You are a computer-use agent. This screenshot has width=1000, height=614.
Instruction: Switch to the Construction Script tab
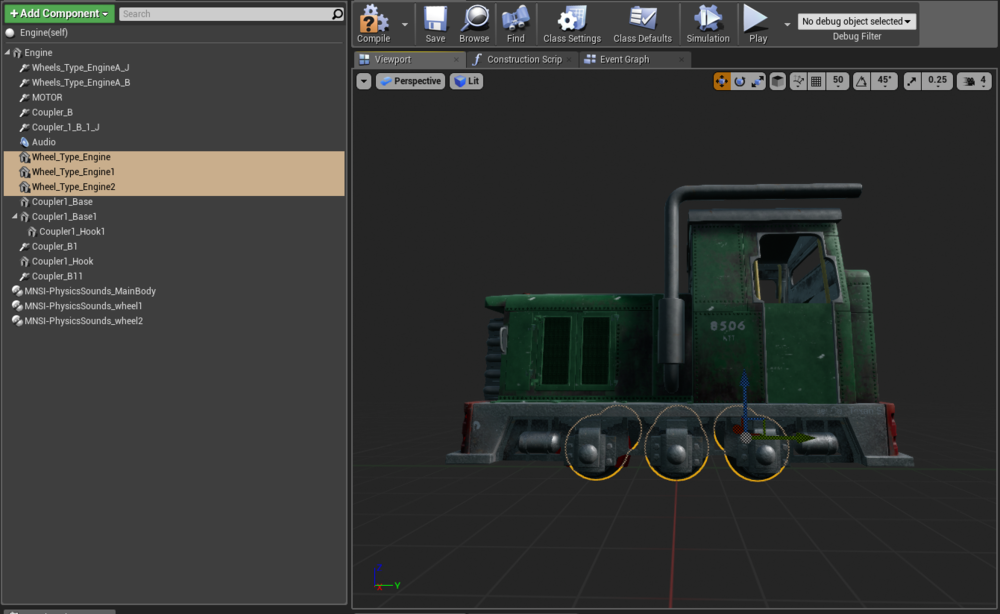[x=523, y=59]
